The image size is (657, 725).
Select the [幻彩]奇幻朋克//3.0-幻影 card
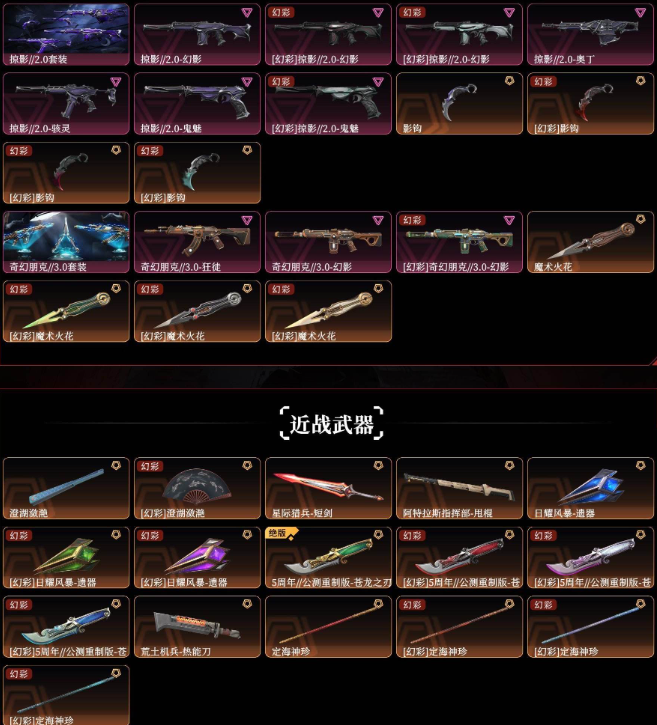coord(459,242)
